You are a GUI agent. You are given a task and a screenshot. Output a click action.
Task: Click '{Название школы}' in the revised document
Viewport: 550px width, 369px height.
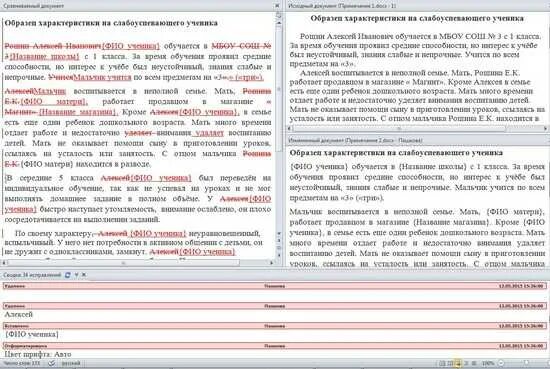432,167
